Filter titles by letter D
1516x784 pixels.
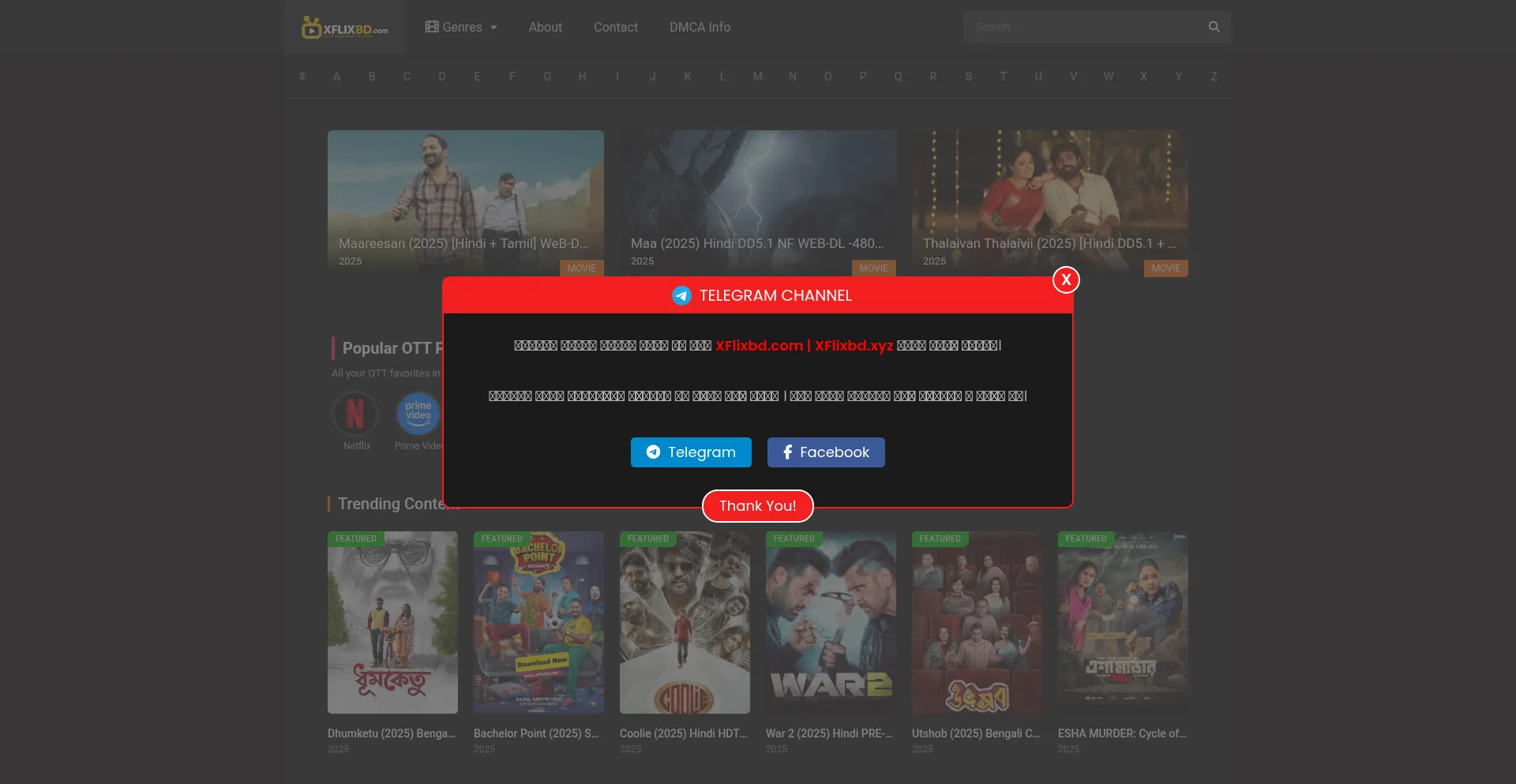442,77
